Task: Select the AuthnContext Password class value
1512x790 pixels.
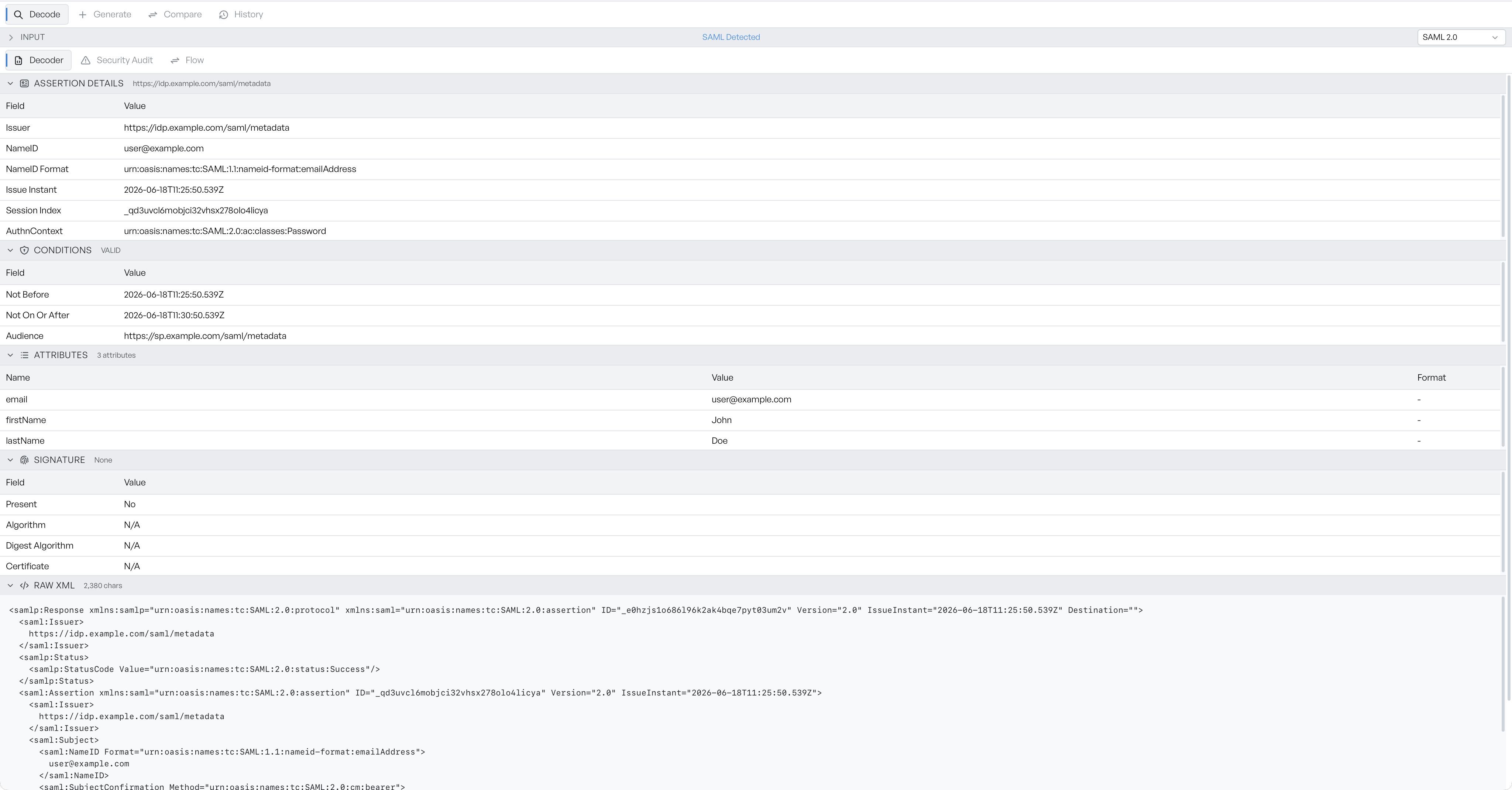Action: (x=225, y=231)
